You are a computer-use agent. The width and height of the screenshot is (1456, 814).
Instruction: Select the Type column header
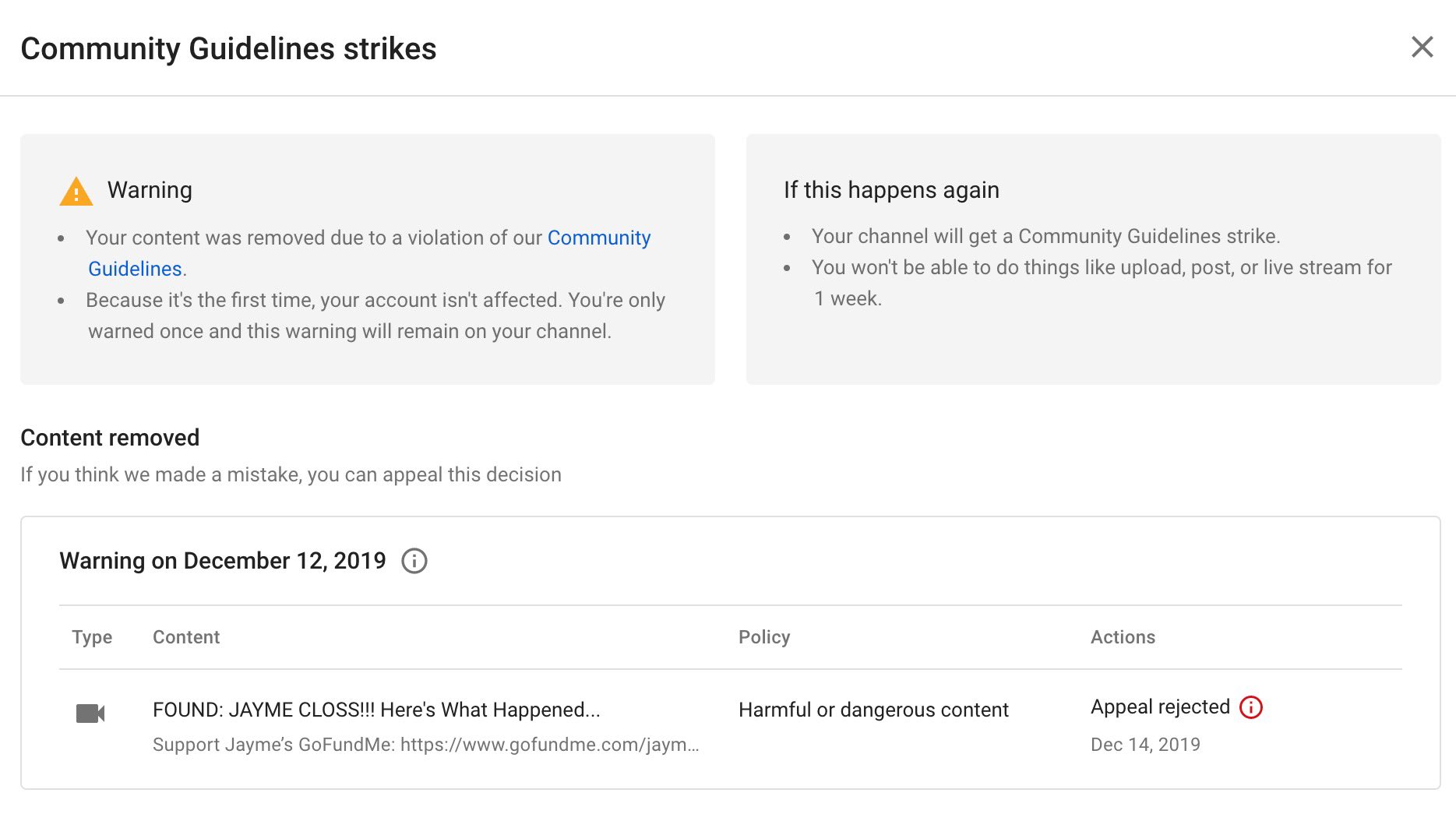pyautogui.click(x=92, y=637)
